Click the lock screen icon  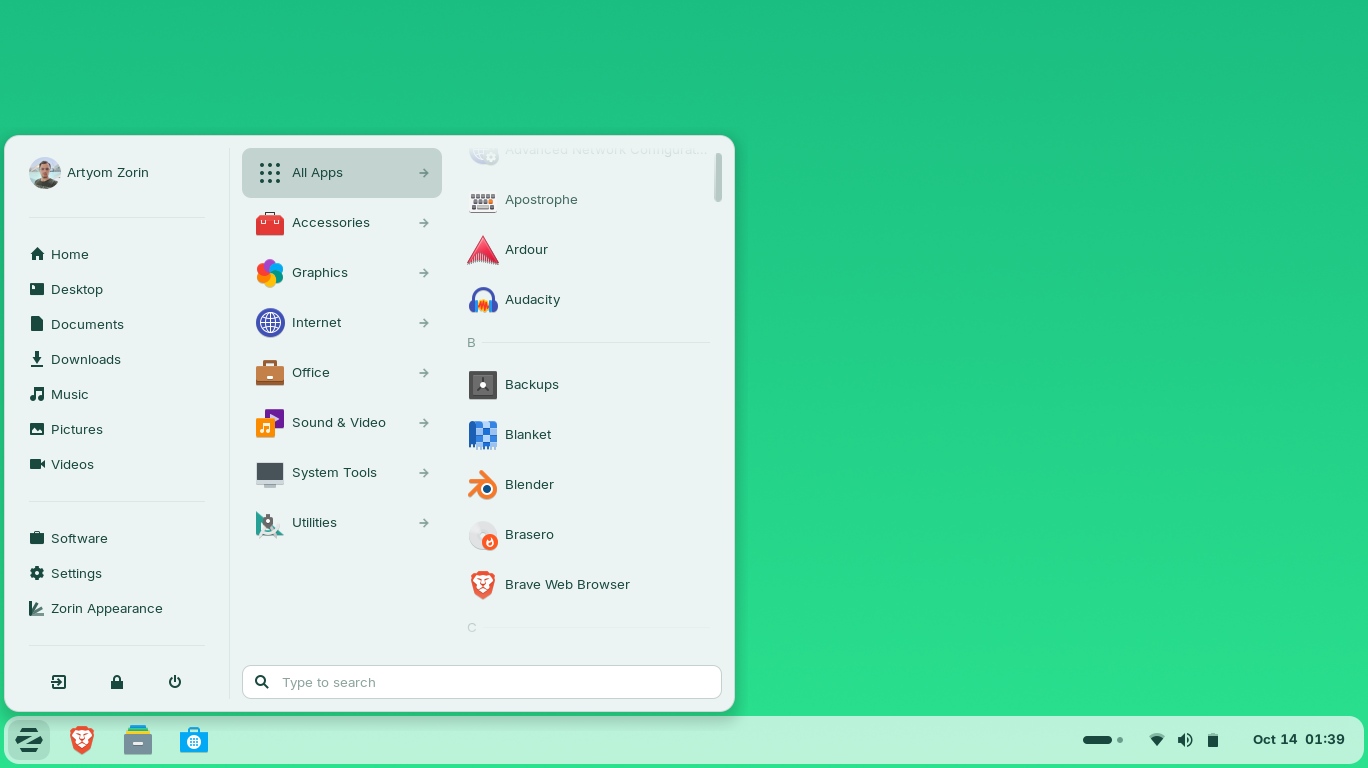click(117, 682)
